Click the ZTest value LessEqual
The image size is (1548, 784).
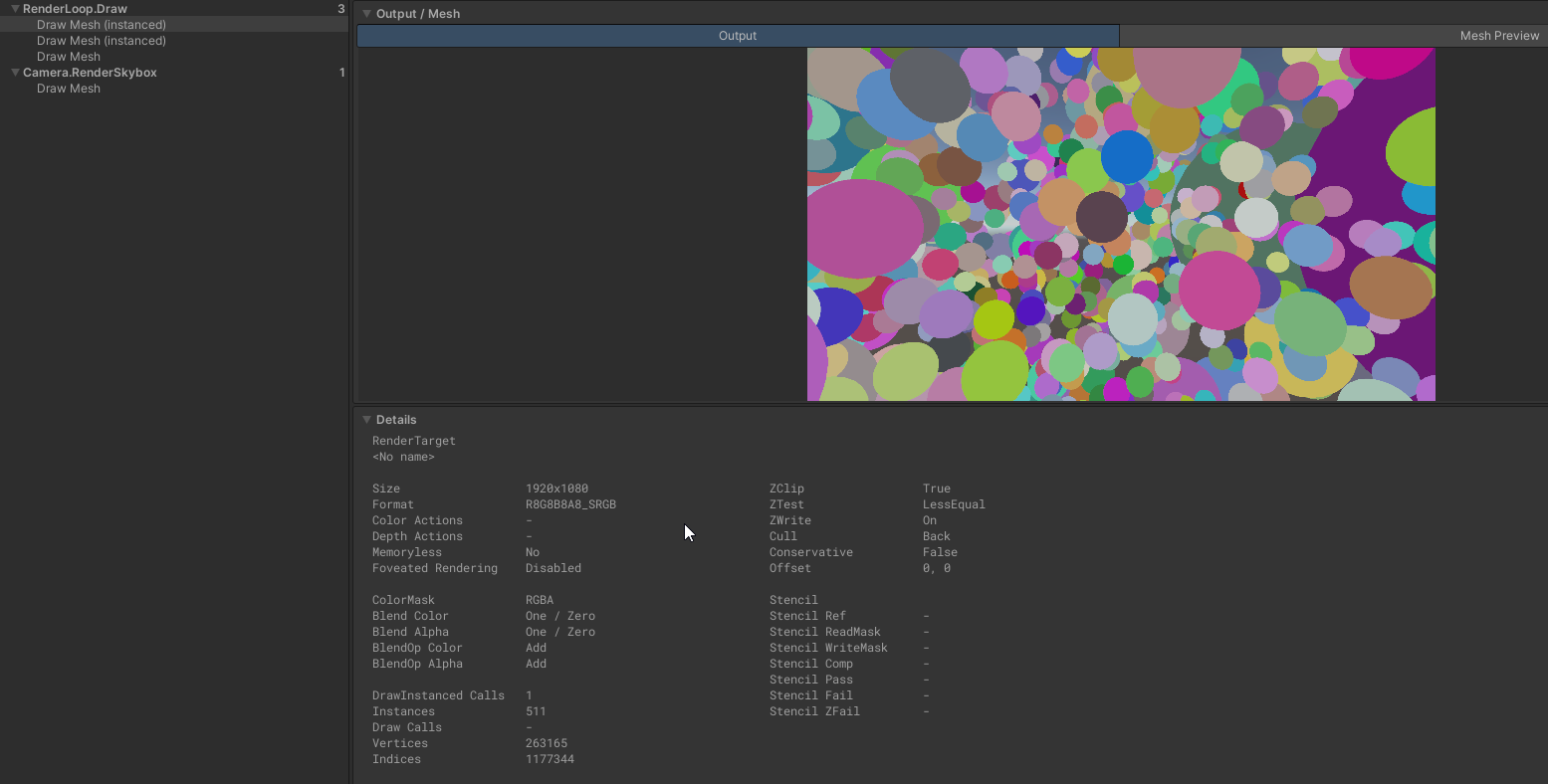tap(954, 504)
